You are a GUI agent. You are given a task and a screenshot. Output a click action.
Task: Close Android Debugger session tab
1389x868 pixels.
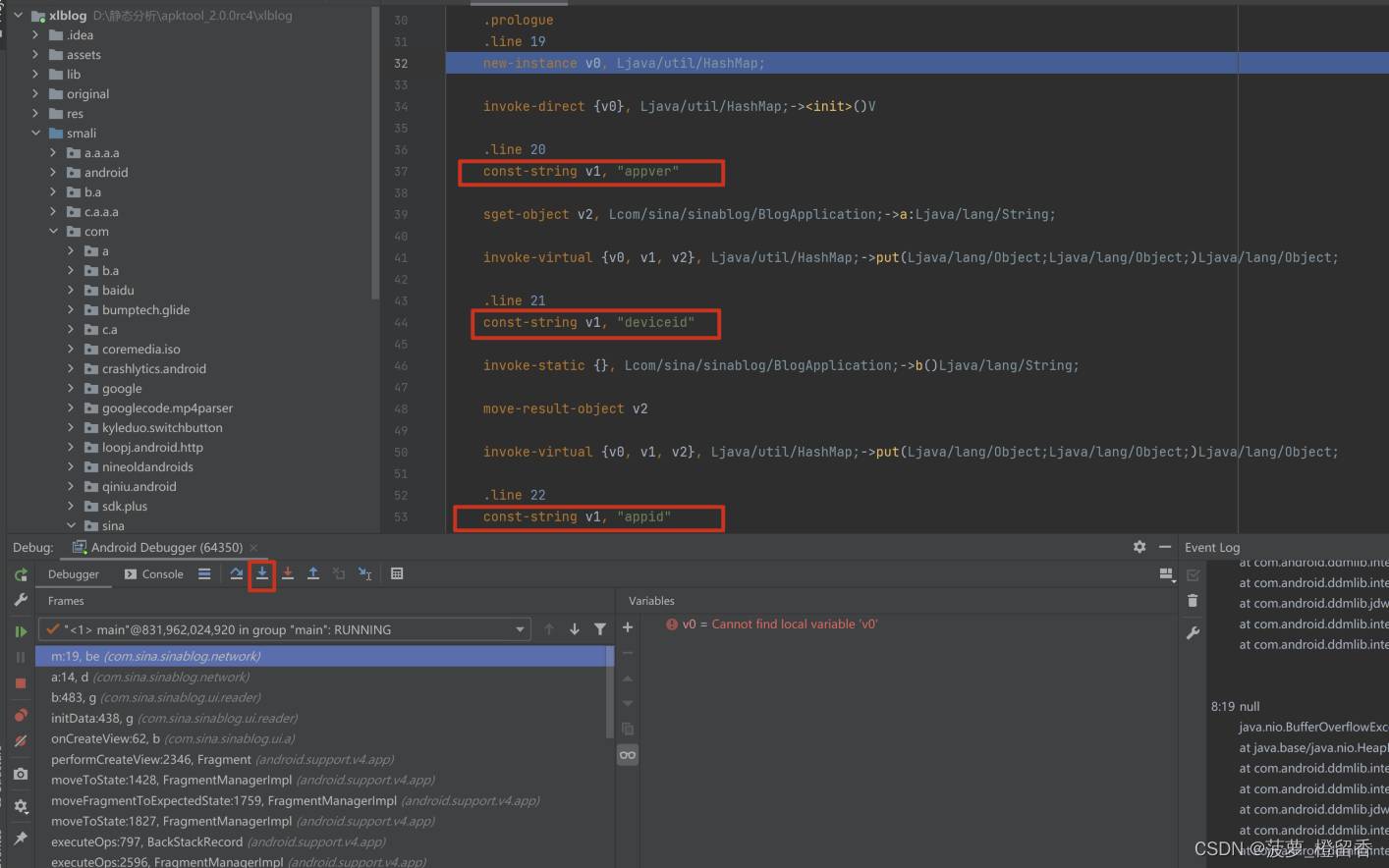[x=253, y=548]
